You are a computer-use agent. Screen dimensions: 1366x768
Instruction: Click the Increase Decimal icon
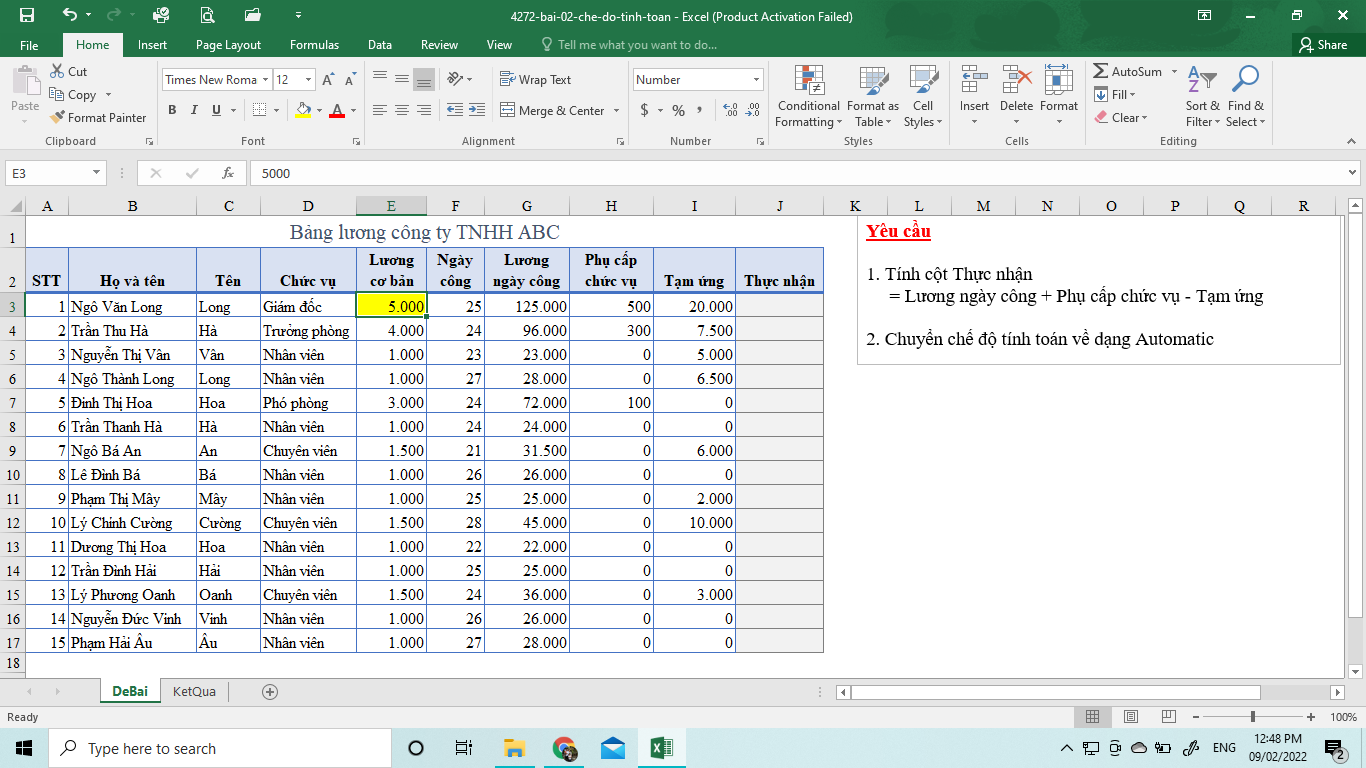pyautogui.click(x=729, y=111)
